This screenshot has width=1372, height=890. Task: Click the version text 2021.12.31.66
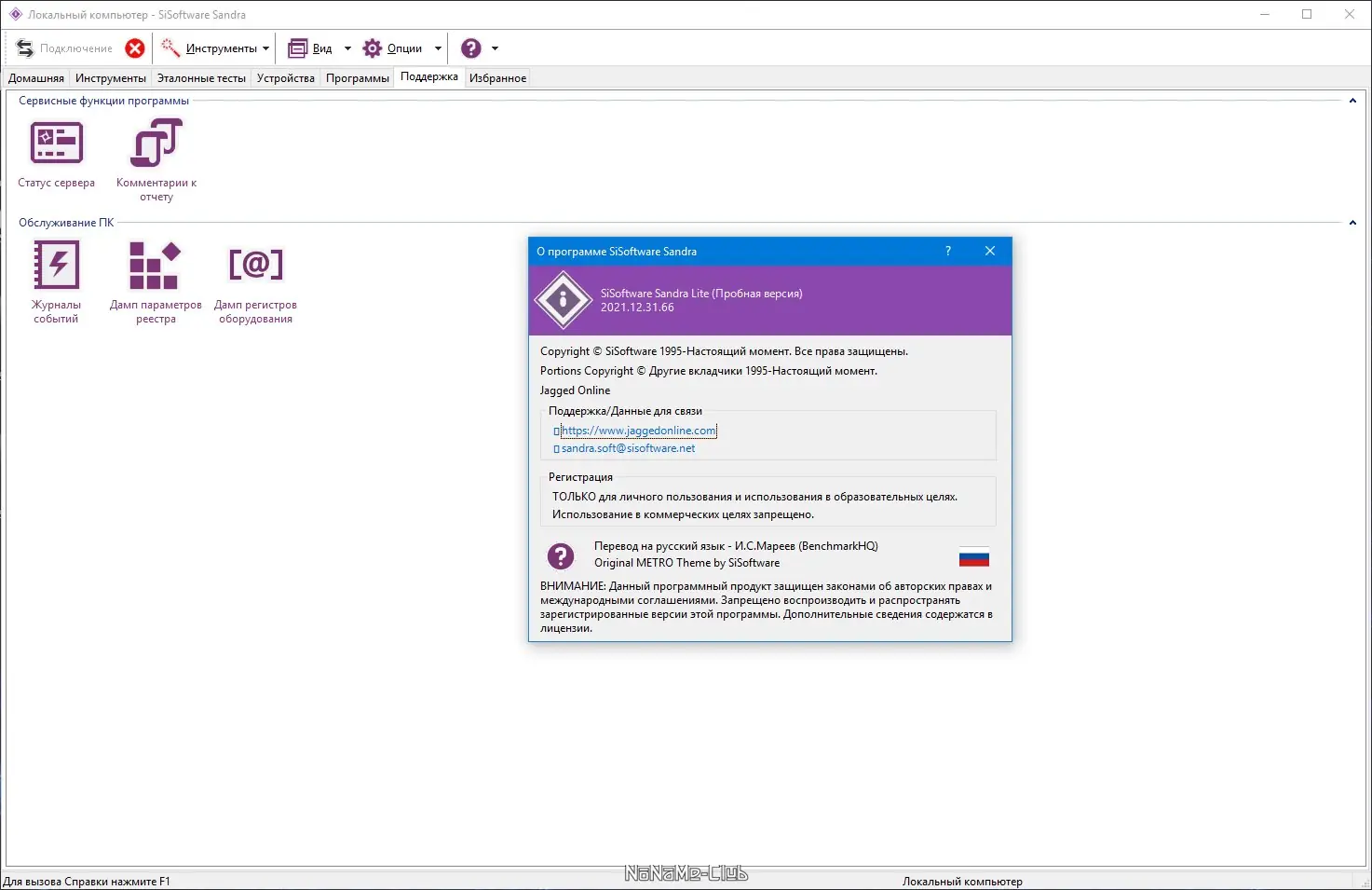637,308
